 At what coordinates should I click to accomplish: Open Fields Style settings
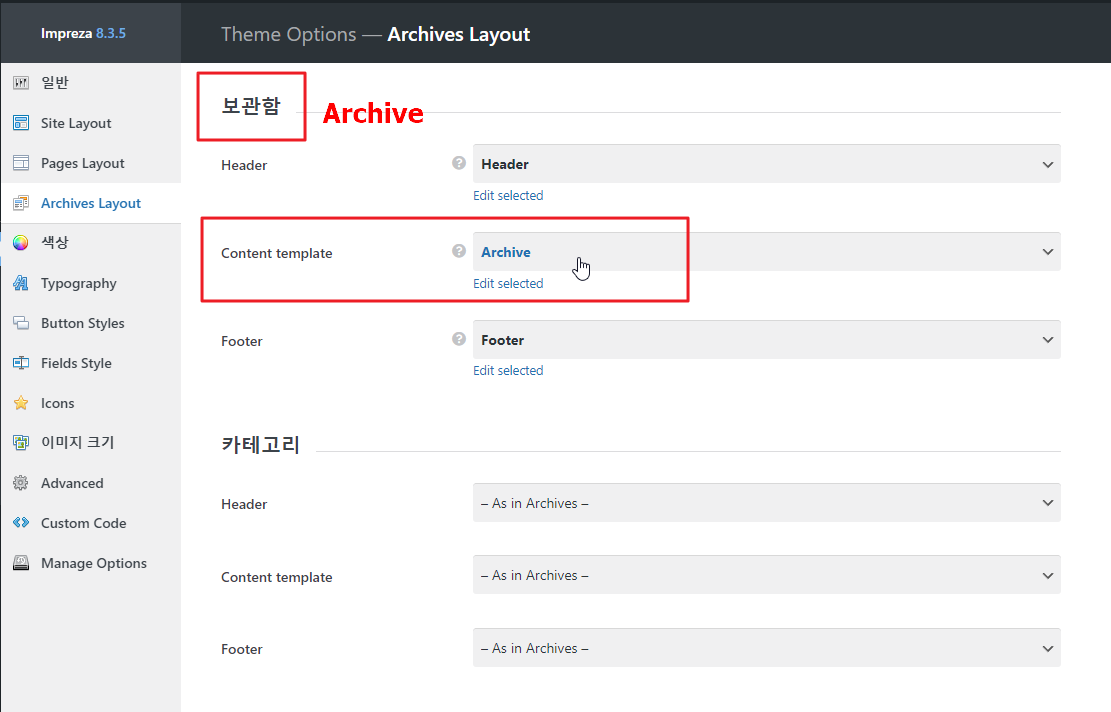pos(91,363)
